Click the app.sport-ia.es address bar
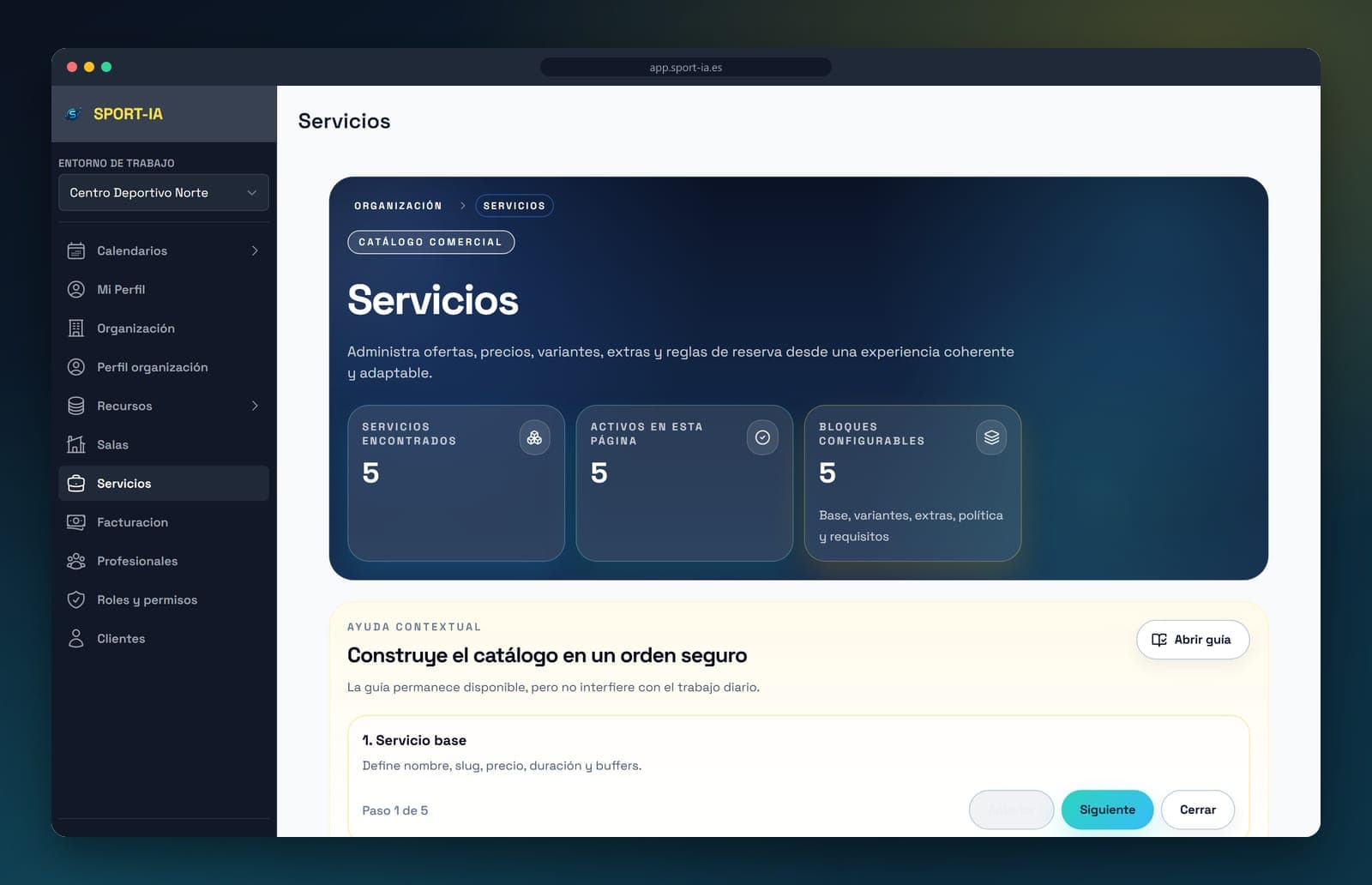 click(x=686, y=67)
